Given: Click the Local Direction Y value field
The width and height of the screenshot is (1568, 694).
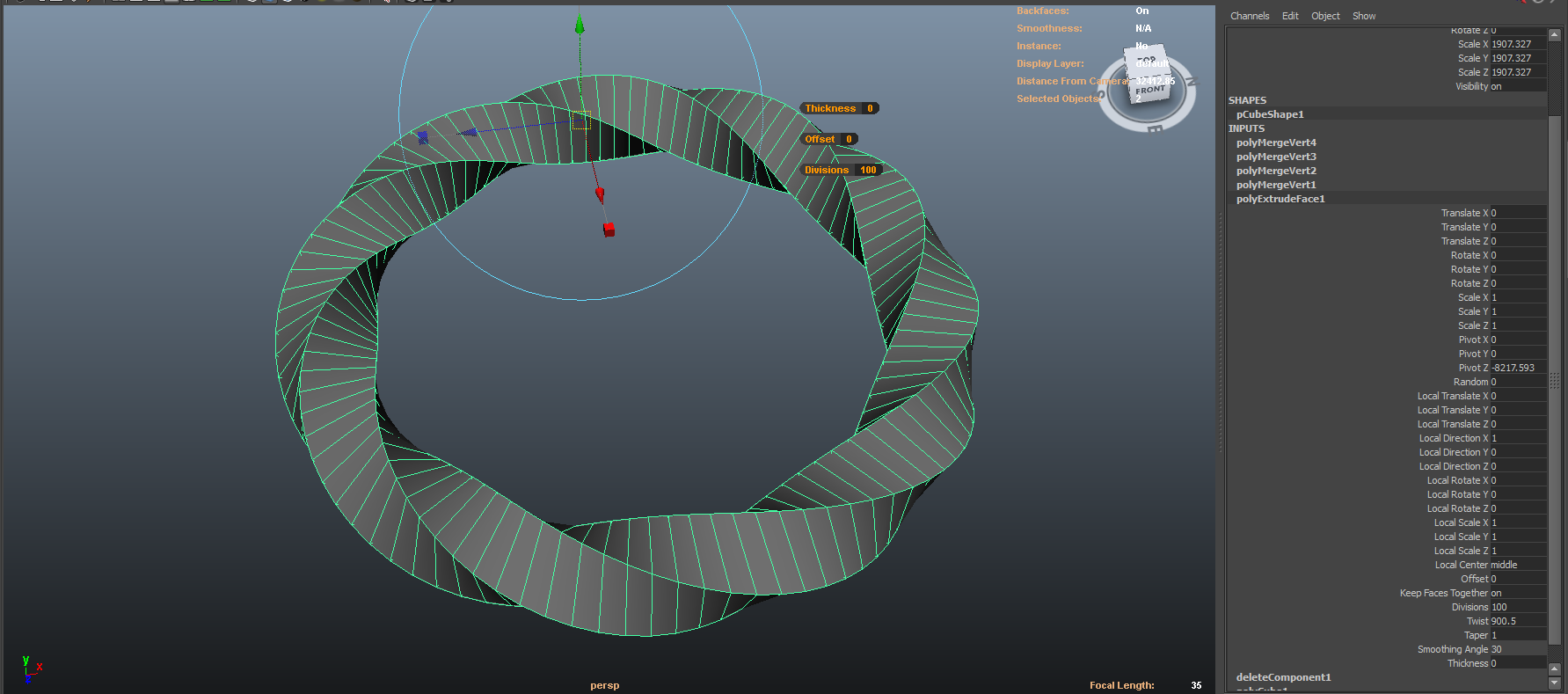Looking at the screenshot, I should point(1518,452).
